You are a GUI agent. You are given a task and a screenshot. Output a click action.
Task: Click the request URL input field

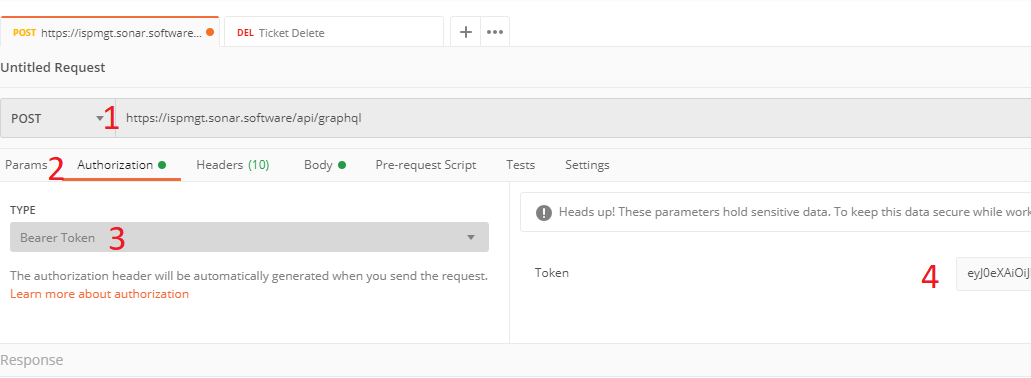[x=573, y=118]
